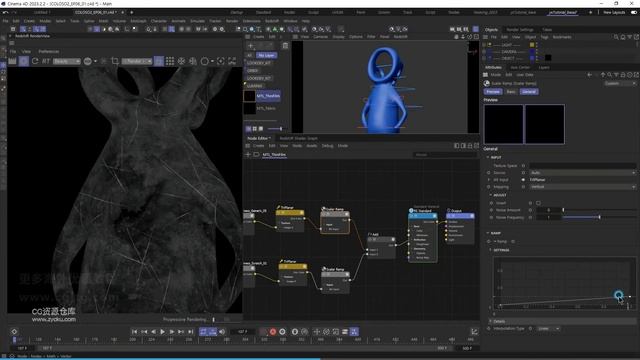Collapse the RAMP section expander

click(x=488, y=233)
